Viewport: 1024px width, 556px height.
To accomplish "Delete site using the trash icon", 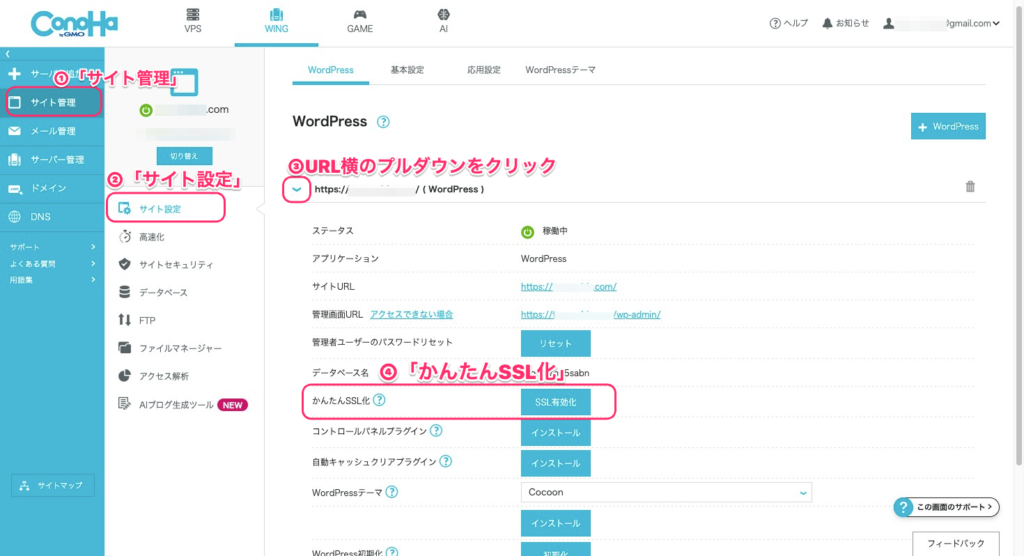I will click(970, 187).
